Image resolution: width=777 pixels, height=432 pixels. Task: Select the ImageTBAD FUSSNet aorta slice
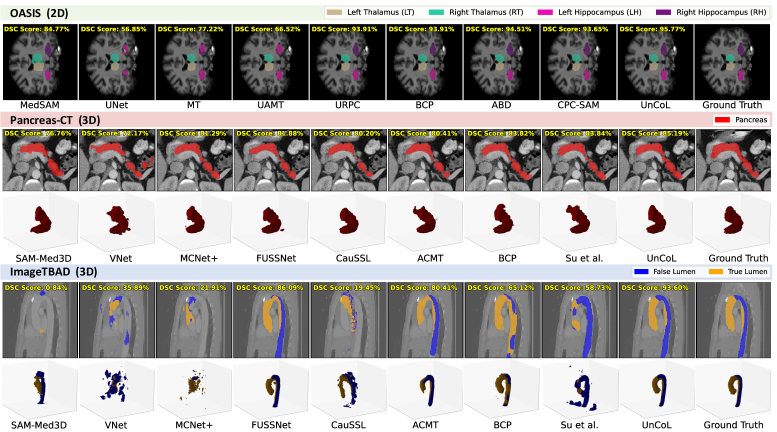[x=272, y=320]
